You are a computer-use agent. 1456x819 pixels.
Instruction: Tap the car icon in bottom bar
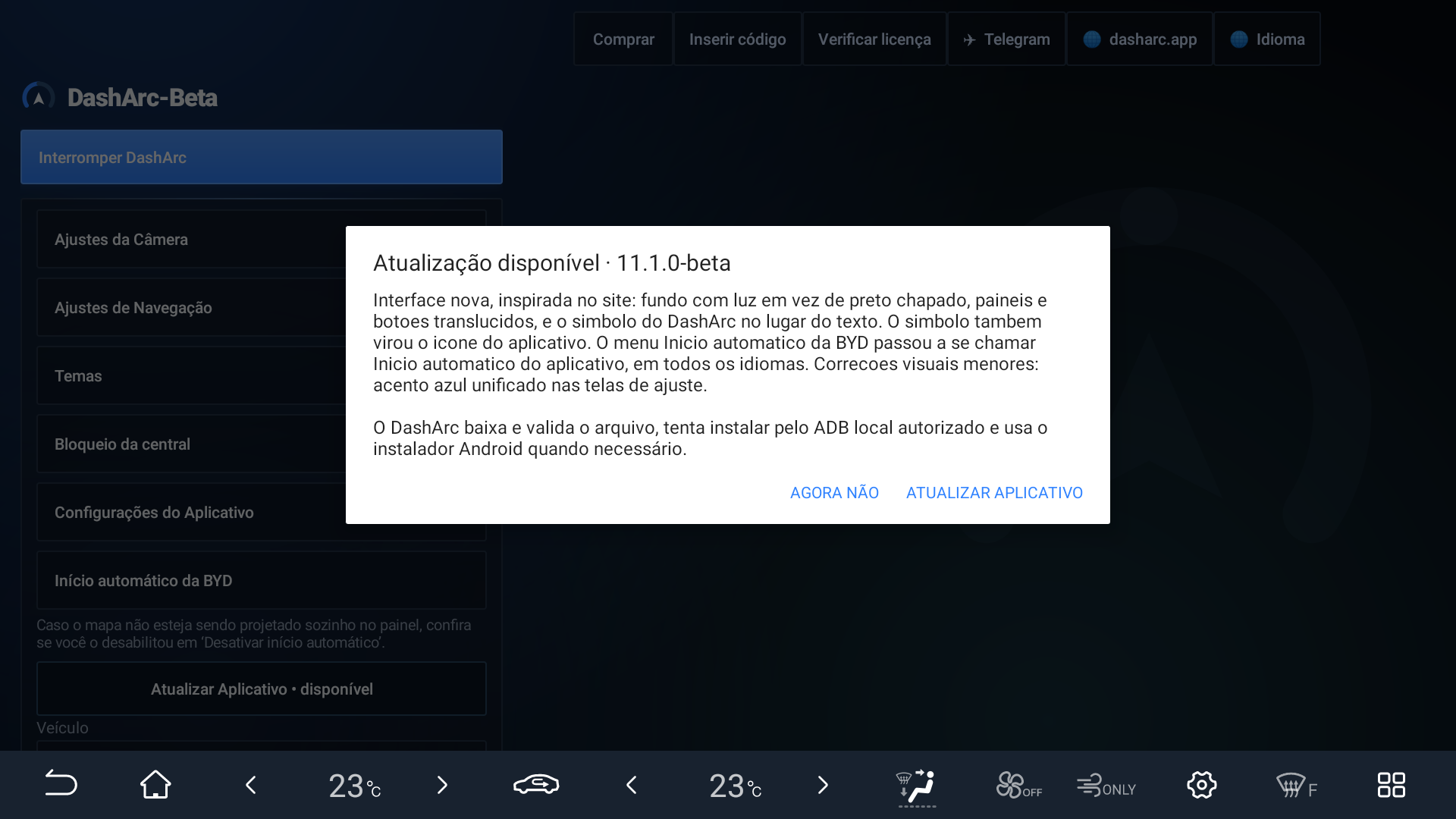(x=536, y=784)
